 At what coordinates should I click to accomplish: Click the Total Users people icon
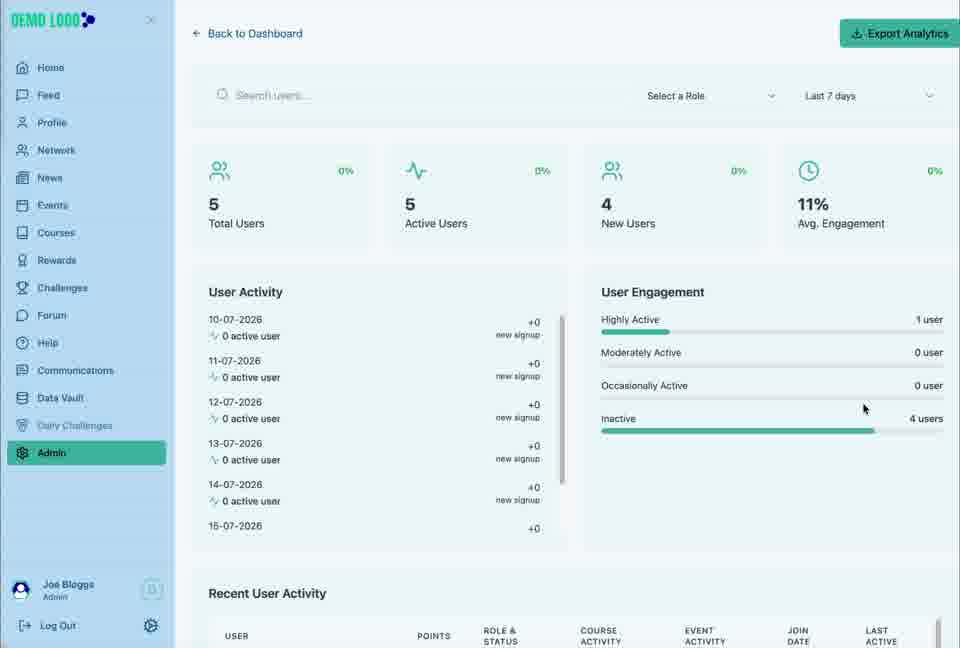pos(219,171)
